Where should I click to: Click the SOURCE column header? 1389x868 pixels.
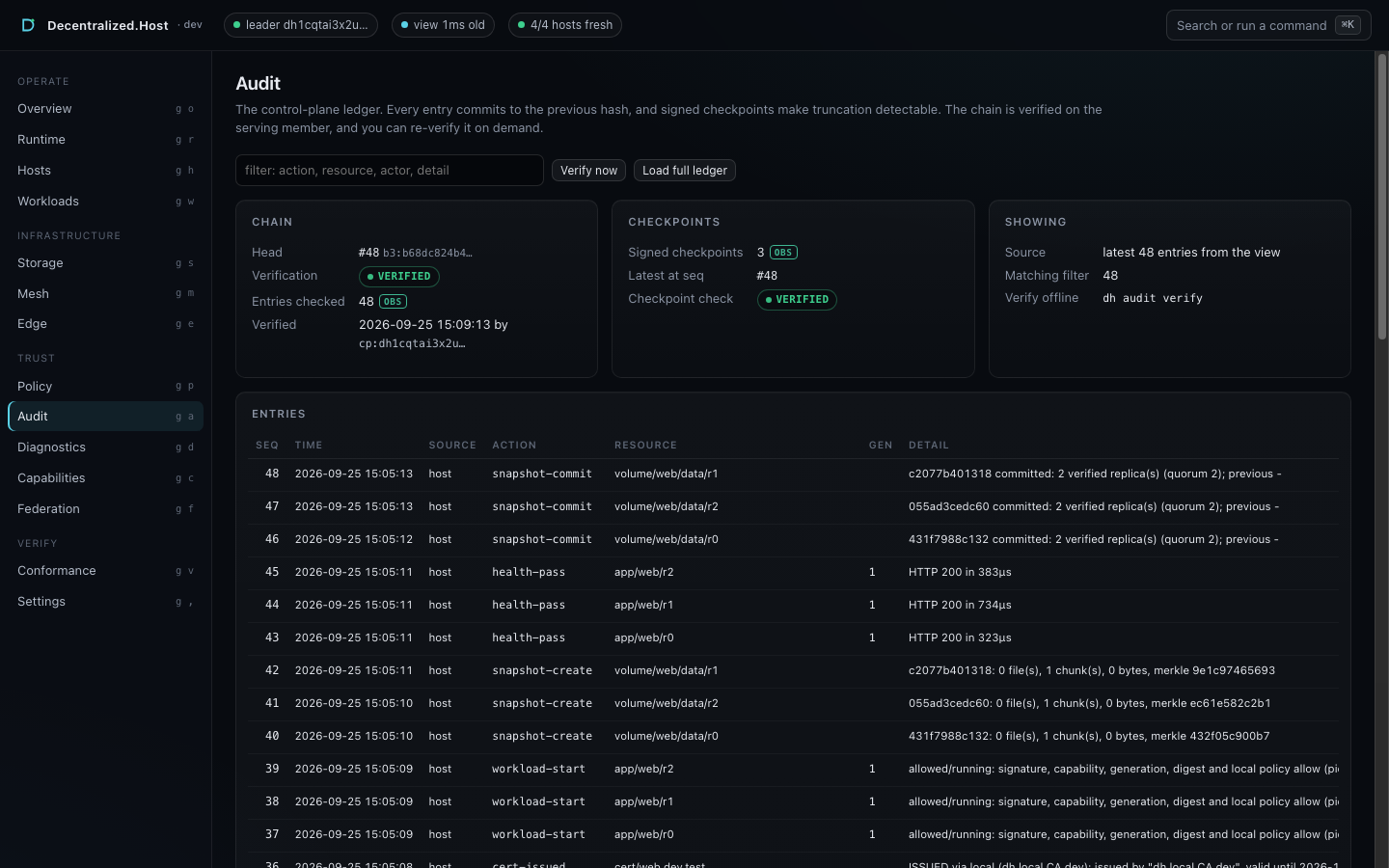pyautogui.click(x=452, y=446)
